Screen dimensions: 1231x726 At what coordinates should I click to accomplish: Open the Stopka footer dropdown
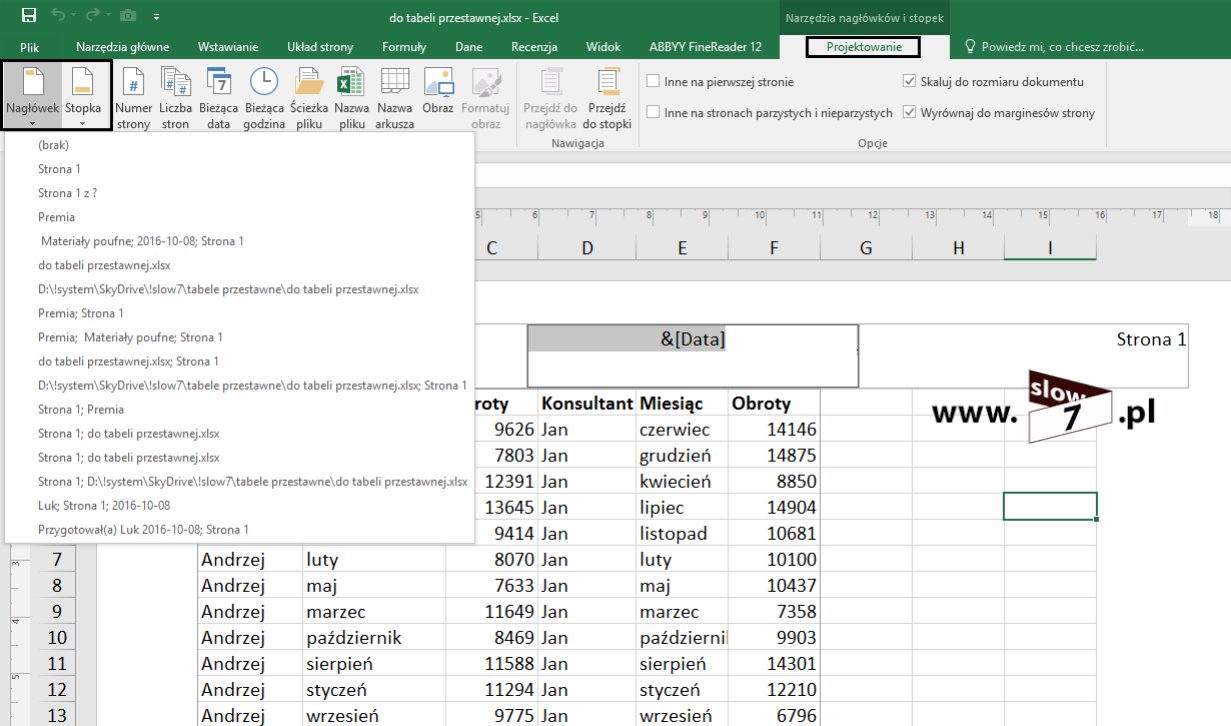(84, 97)
